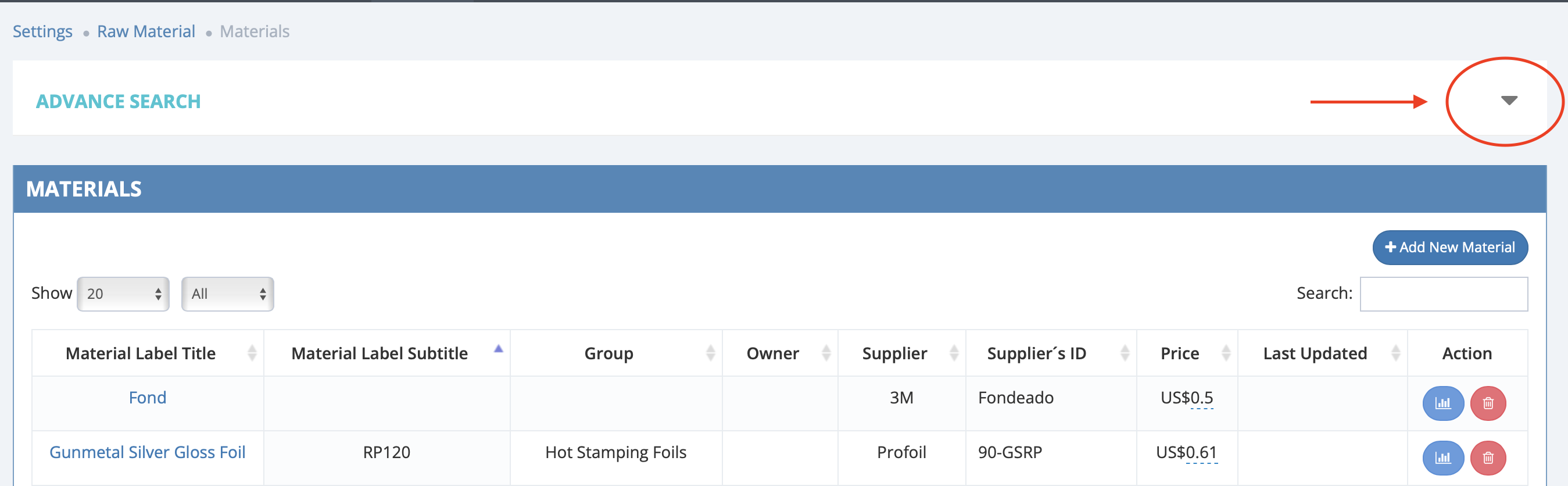Sort by Group column arrows
The height and width of the screenshot is (486, 1568).
[x=710, y=353]
